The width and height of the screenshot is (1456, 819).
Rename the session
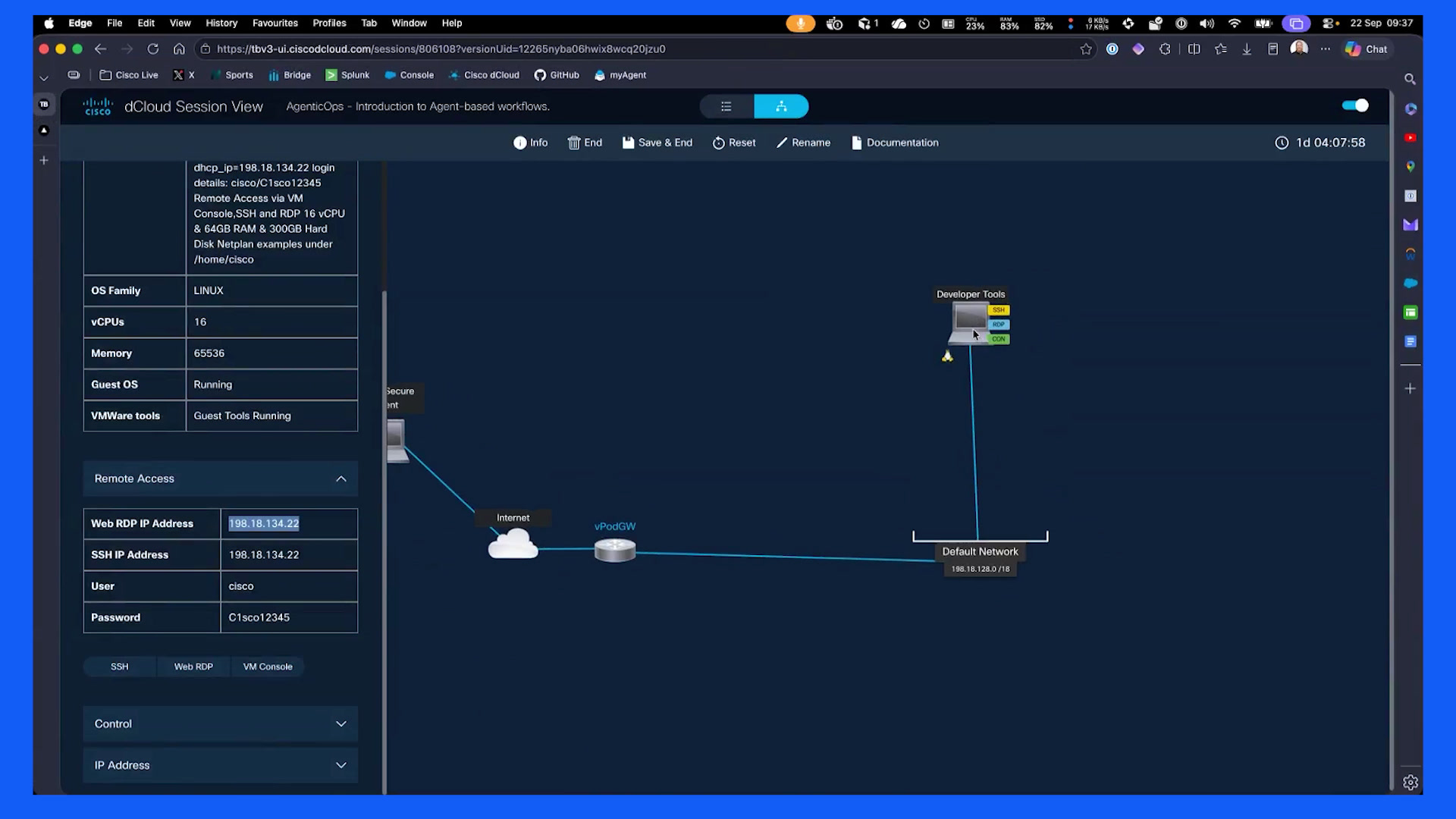(803, 143)
